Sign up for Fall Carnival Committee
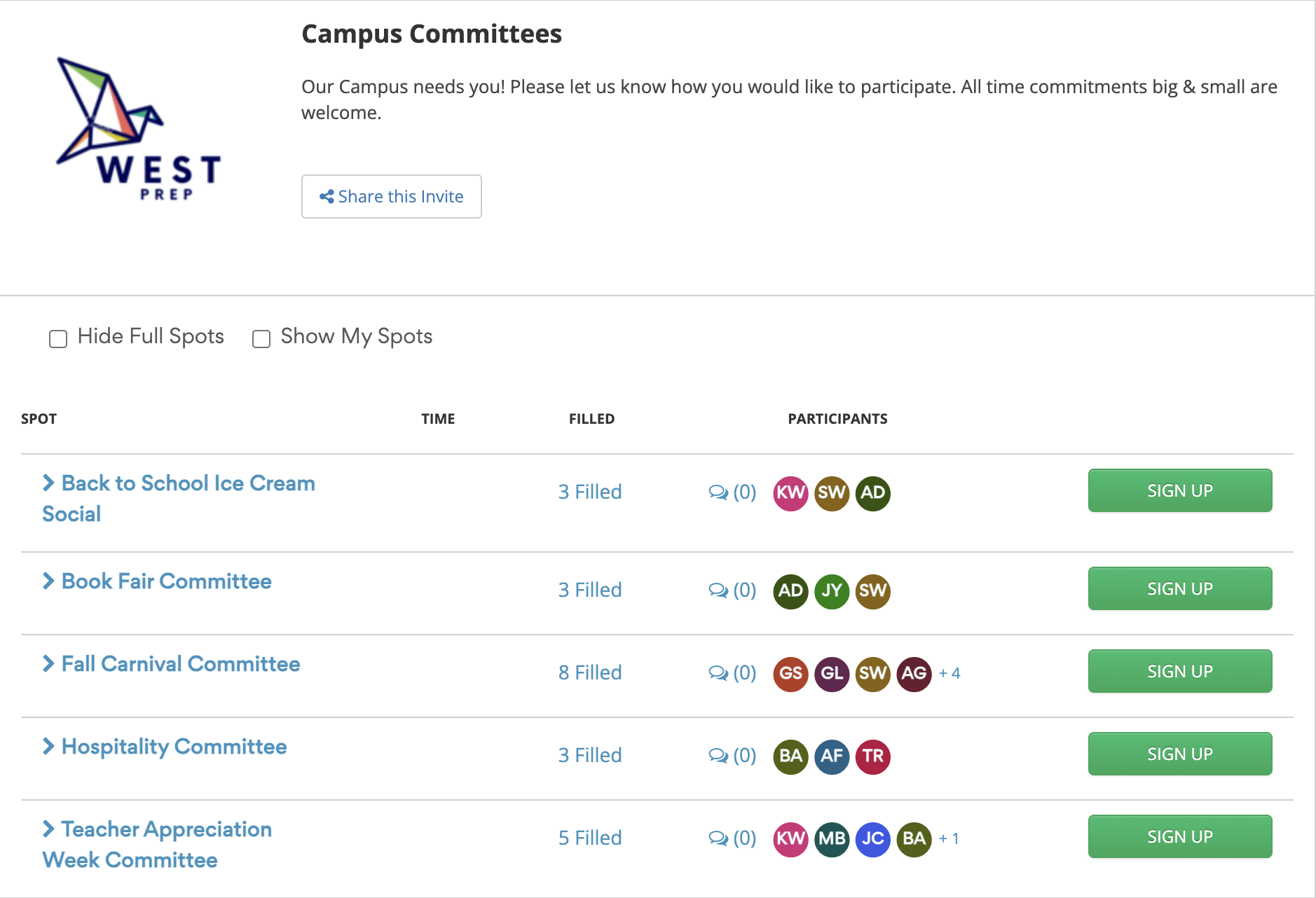The height and width of the screenshot is (898, 1316). tap(1180, 671)
